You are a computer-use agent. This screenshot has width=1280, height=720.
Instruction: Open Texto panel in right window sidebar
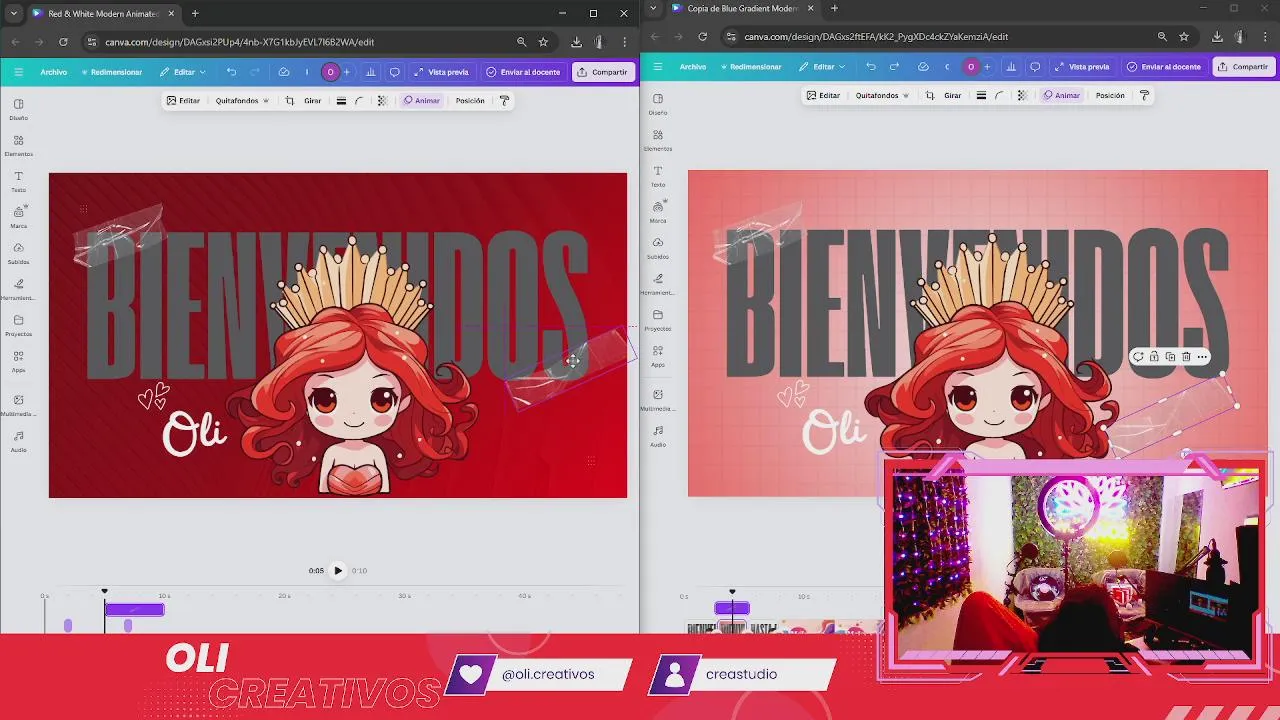click(x=658, y=176)
